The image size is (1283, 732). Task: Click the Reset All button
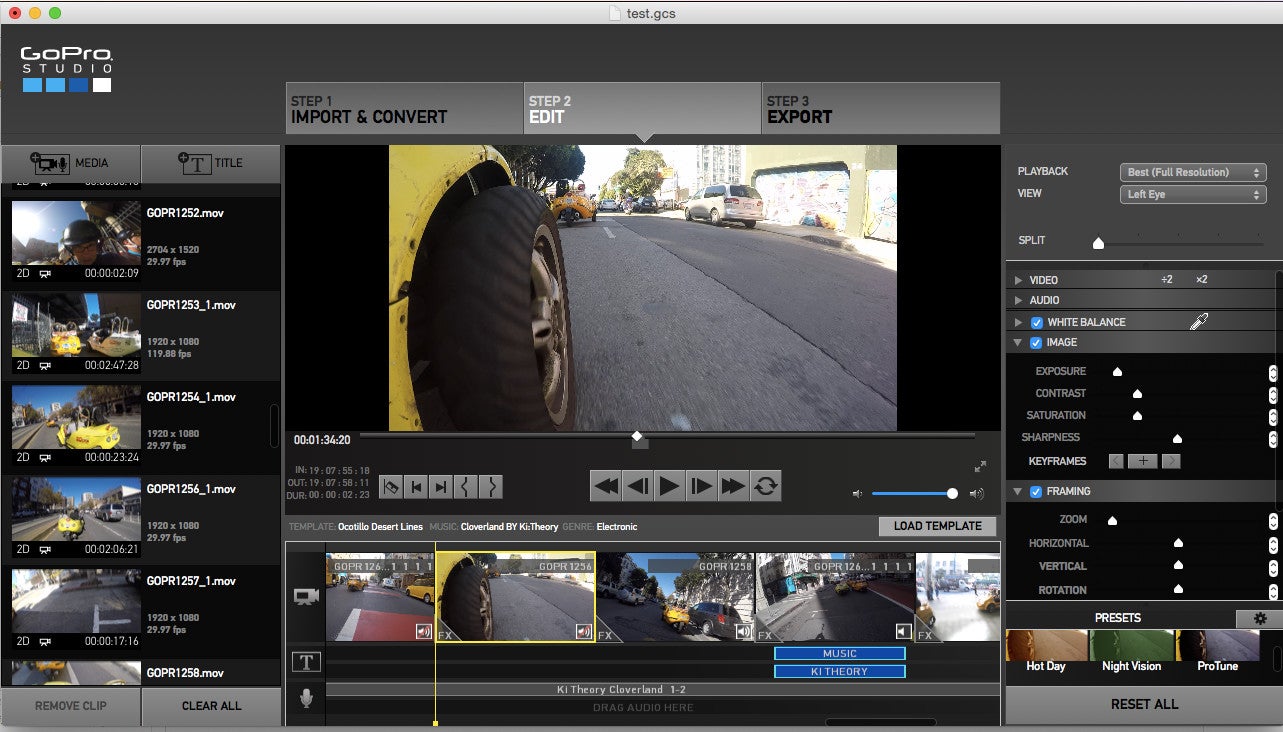pos(1144,704)
